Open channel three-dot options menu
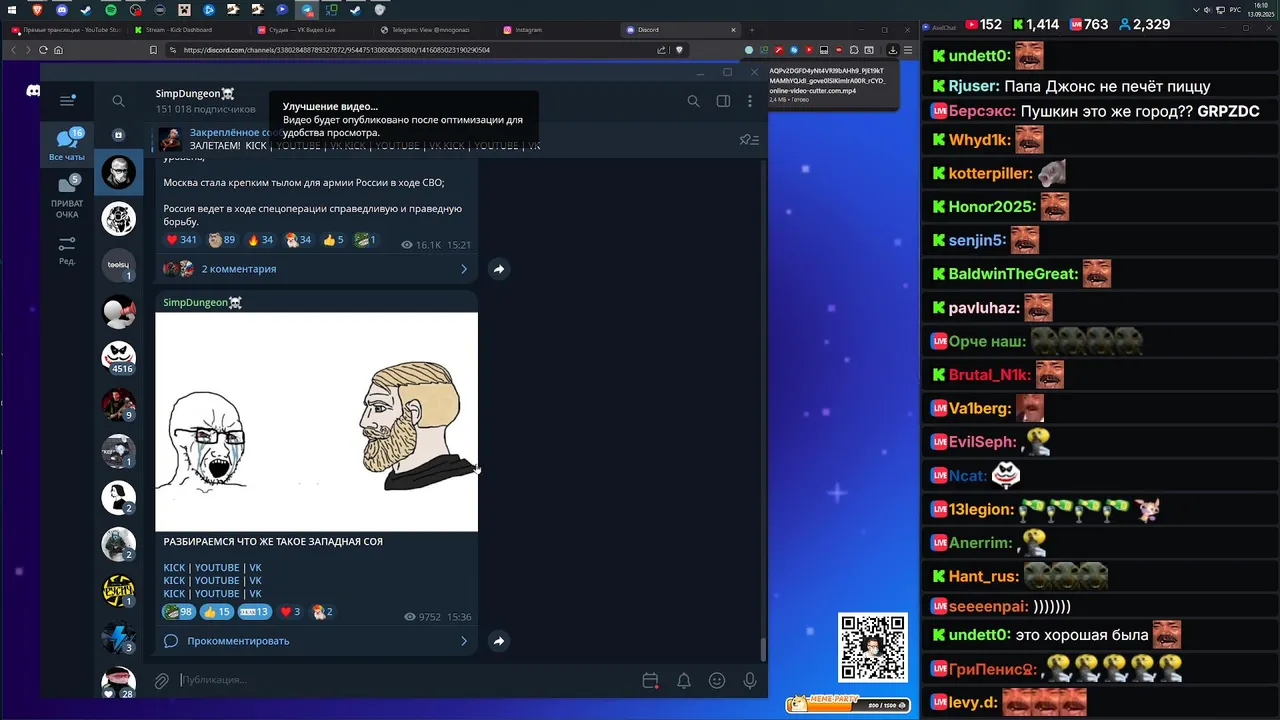Image resolution: width=1280 pixels, height=720 pixels. point(750,101)
